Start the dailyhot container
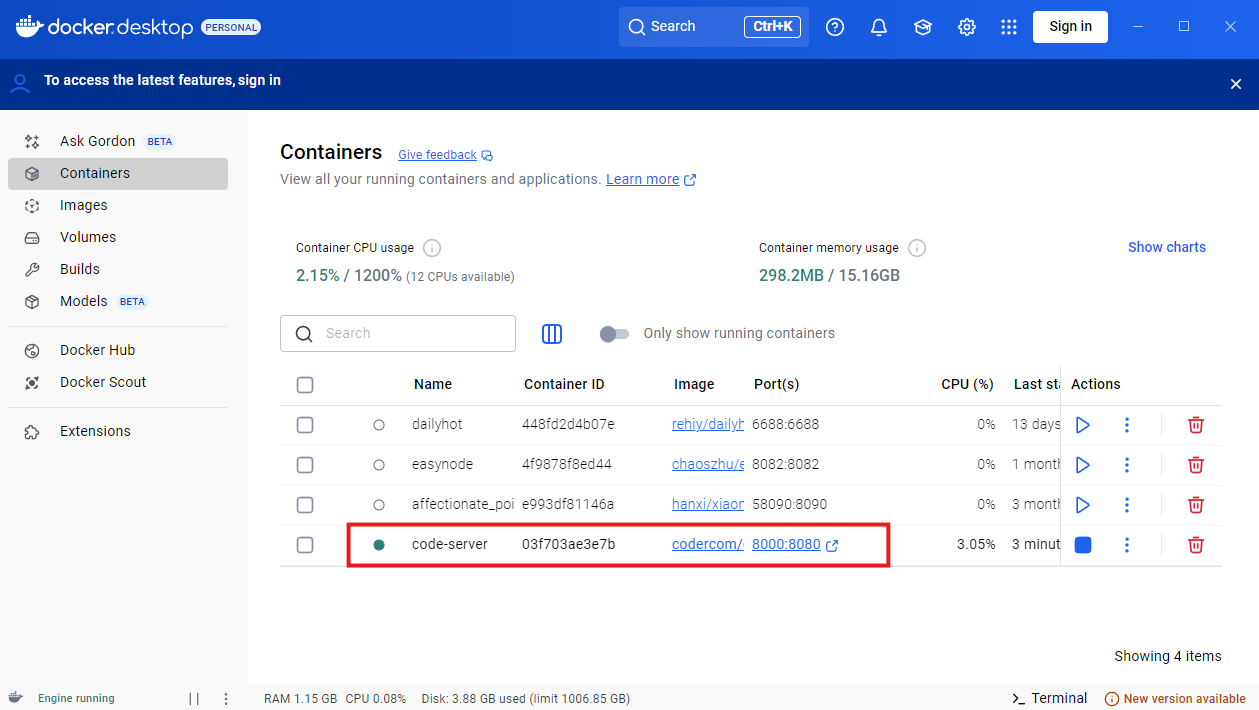 click(x=1082, y=425)
